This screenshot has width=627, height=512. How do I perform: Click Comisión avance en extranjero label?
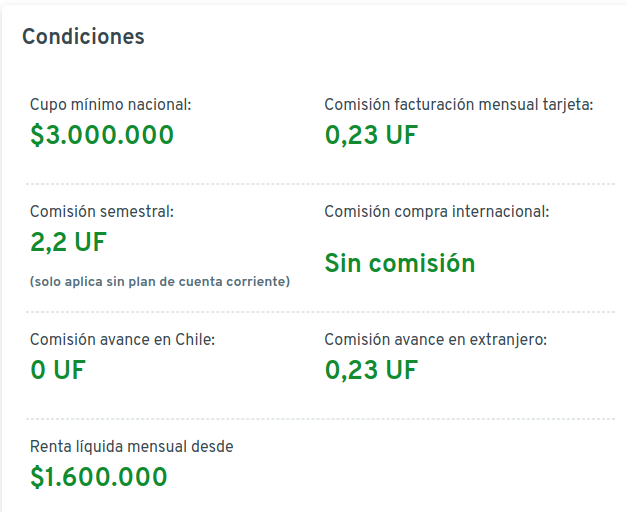coord(435,340)
